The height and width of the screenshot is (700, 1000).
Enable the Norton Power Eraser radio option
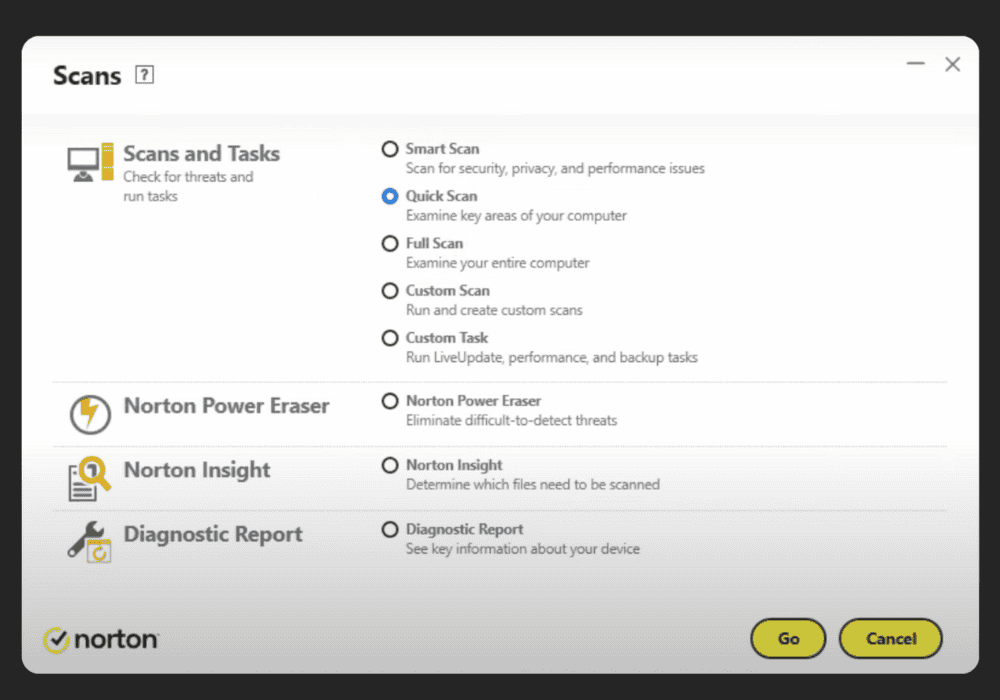390,401
